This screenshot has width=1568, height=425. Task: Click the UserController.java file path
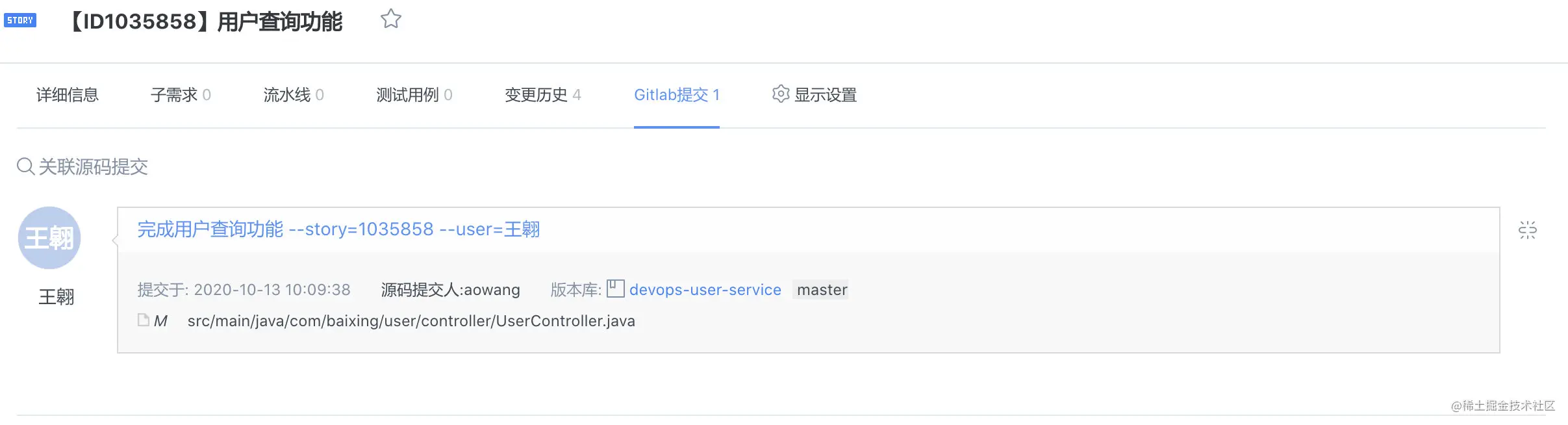pyautogui.click(x=411, y=321)
